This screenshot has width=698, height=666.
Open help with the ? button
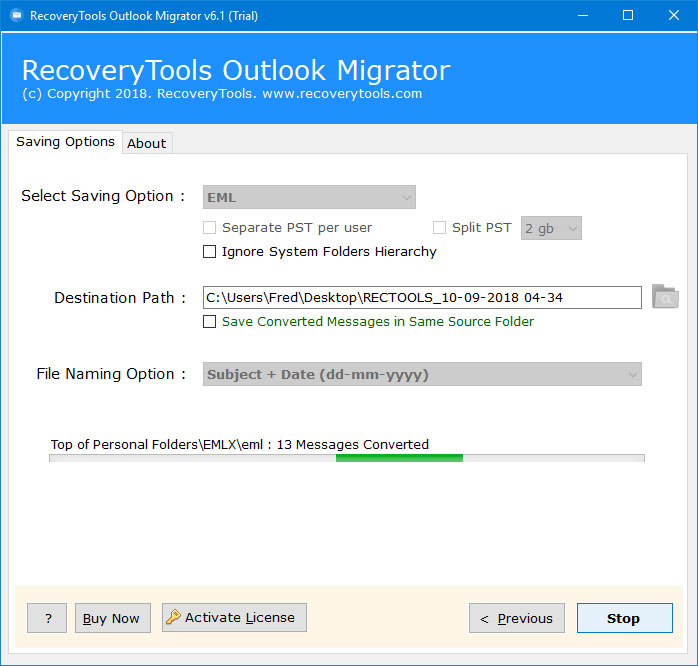(x=47, y=618)
